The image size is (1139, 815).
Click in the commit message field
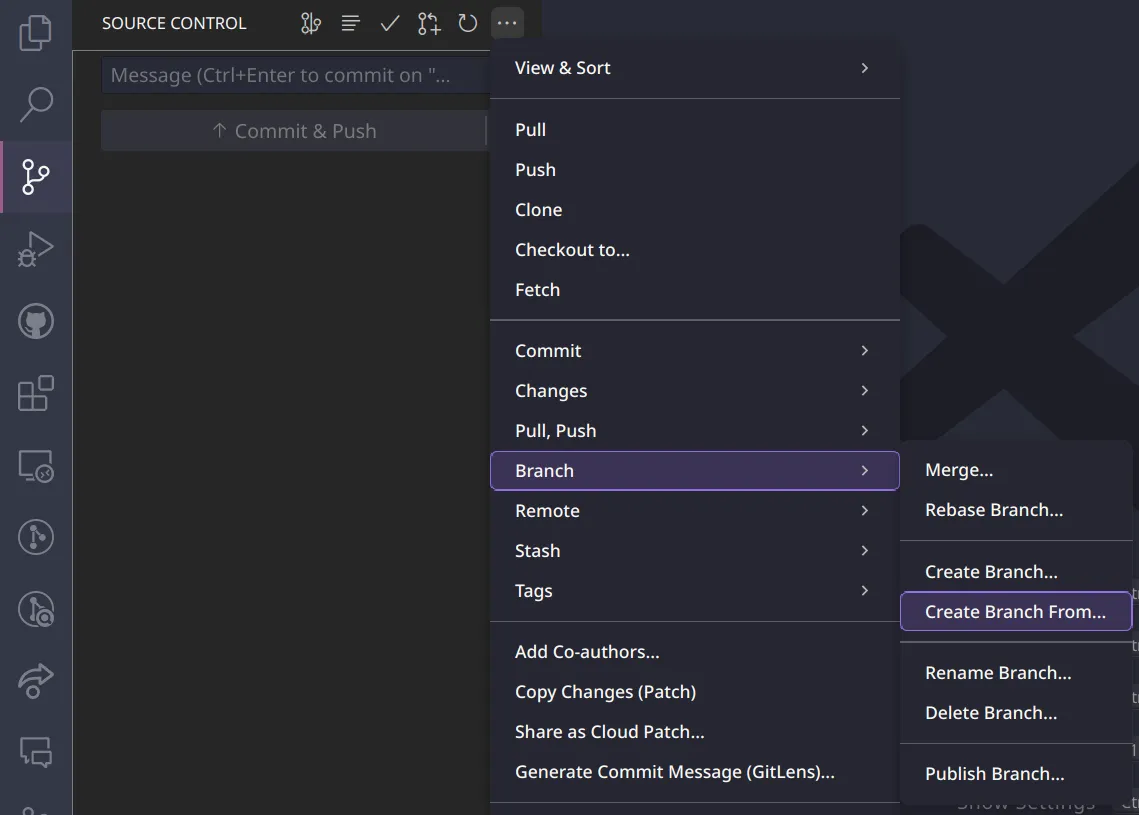tap(295, 75)
